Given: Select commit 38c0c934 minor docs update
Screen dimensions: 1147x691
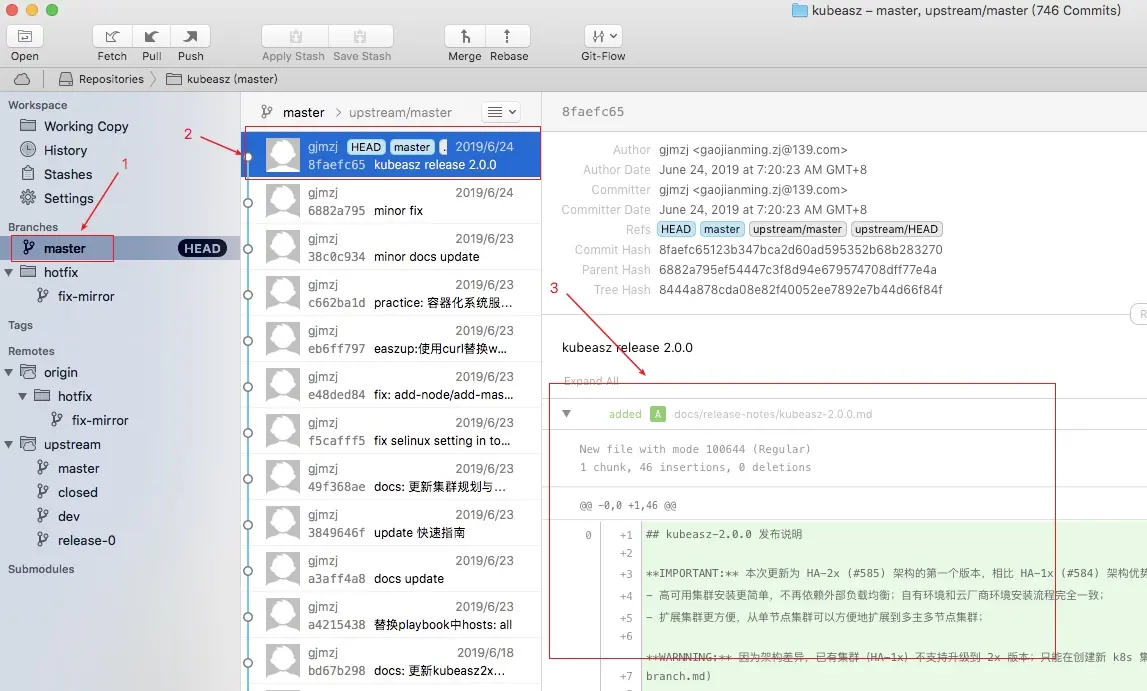Looking at the screenshot, I should point(391,247).
